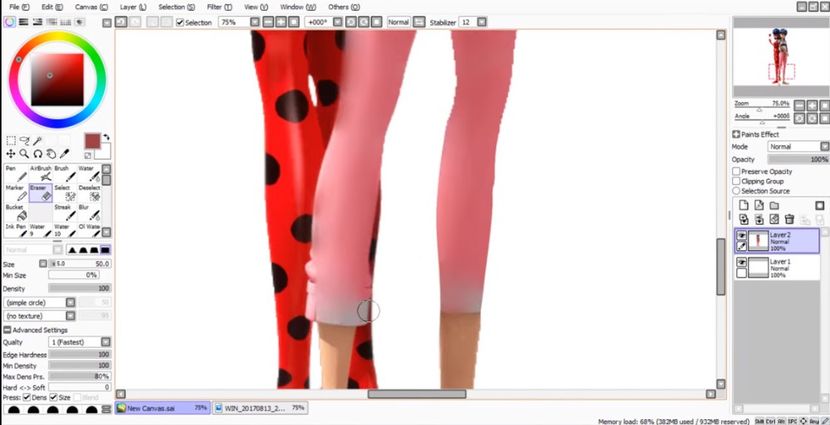
Task: Pick the Eyedropper color picker tool
Action: (x=64, y=154)
